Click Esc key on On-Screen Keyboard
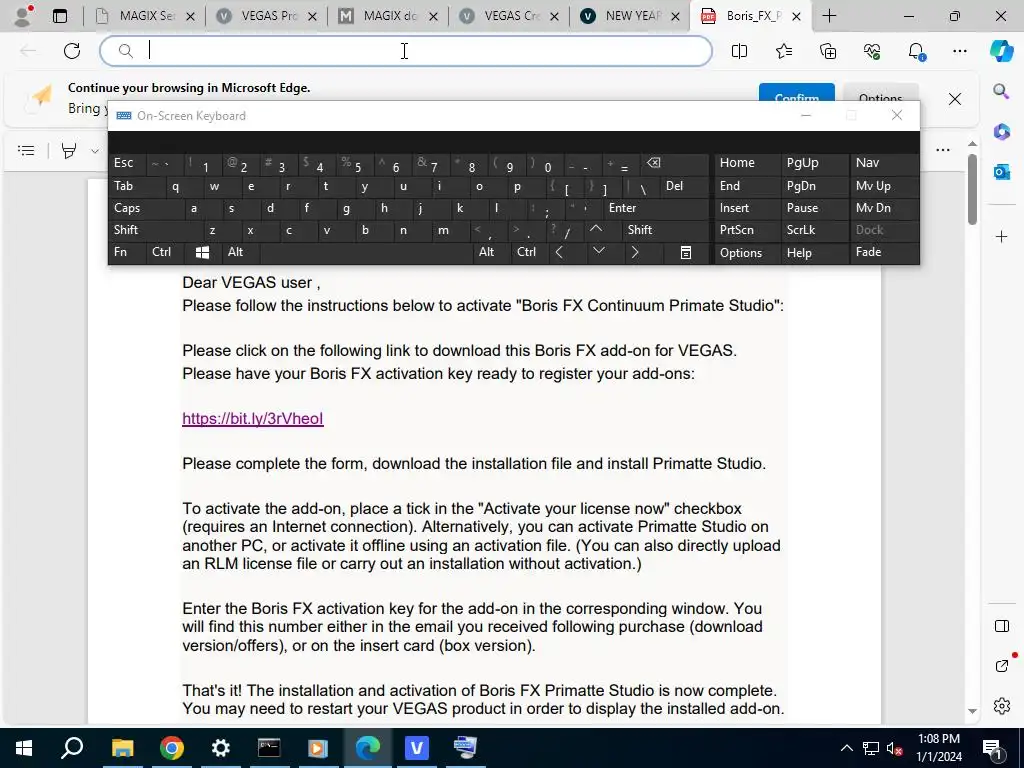 click(x=127, y=163)
